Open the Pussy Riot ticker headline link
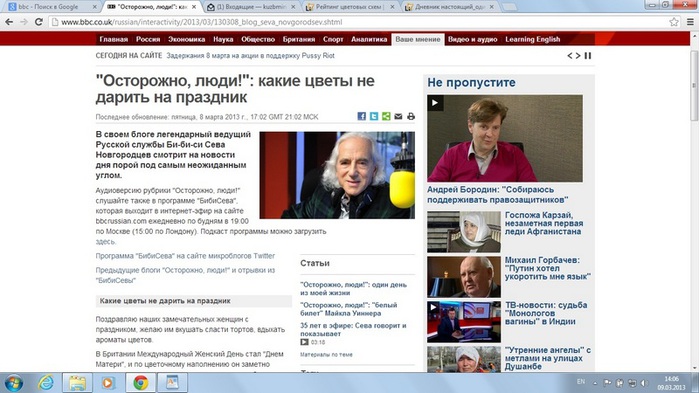 (x=251, y=56)
